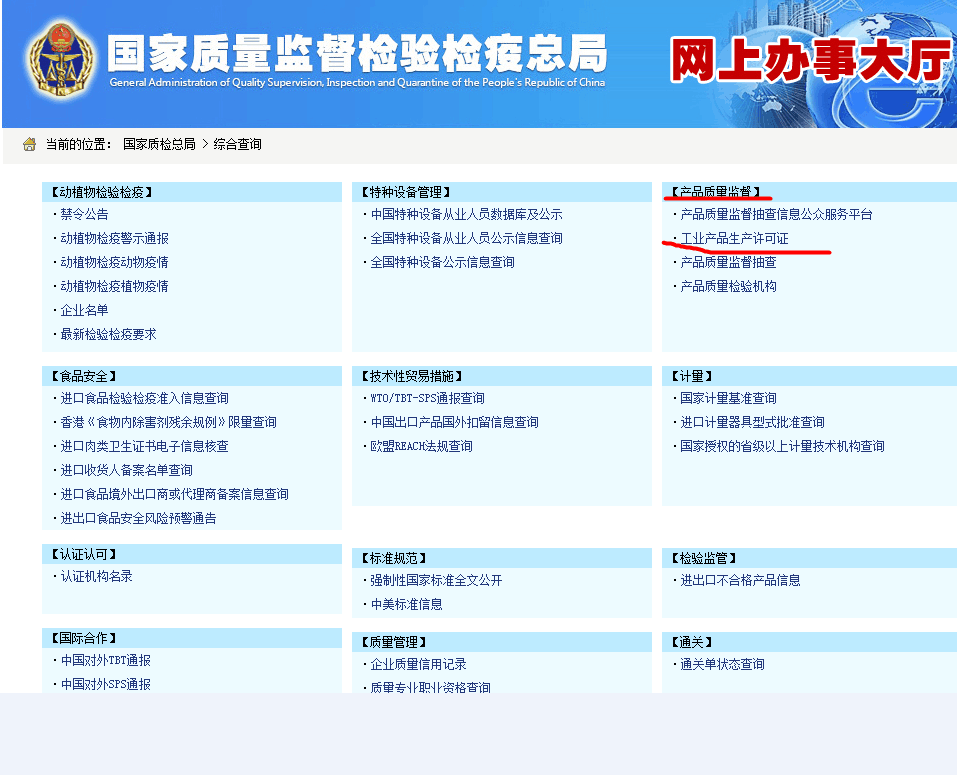Open 进口计量器具型式批准查询 link
Viewport: 957px width, 775px height.
(752, 422)
